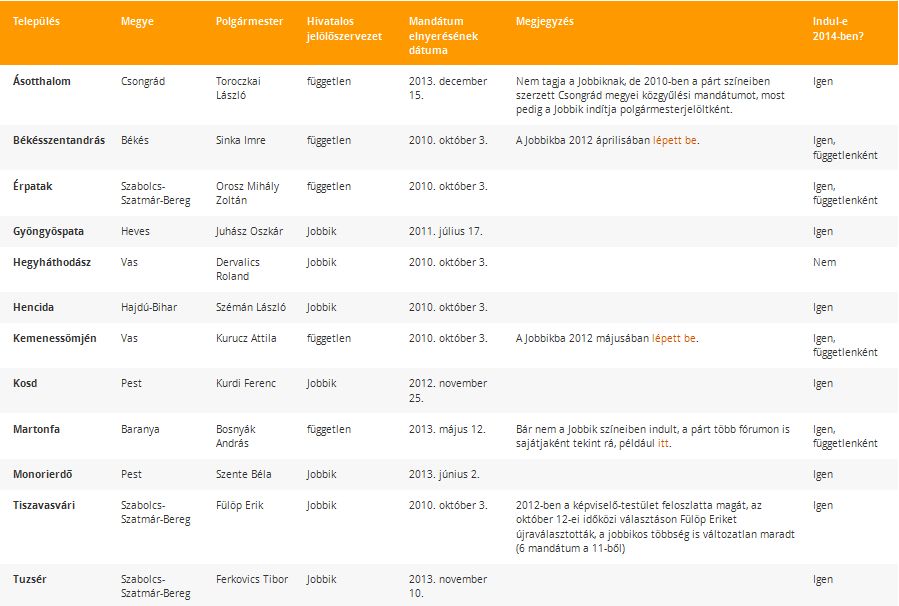Click the Polgármester column header
This screenshot has width=899, height=606.
tap(249, 22)
